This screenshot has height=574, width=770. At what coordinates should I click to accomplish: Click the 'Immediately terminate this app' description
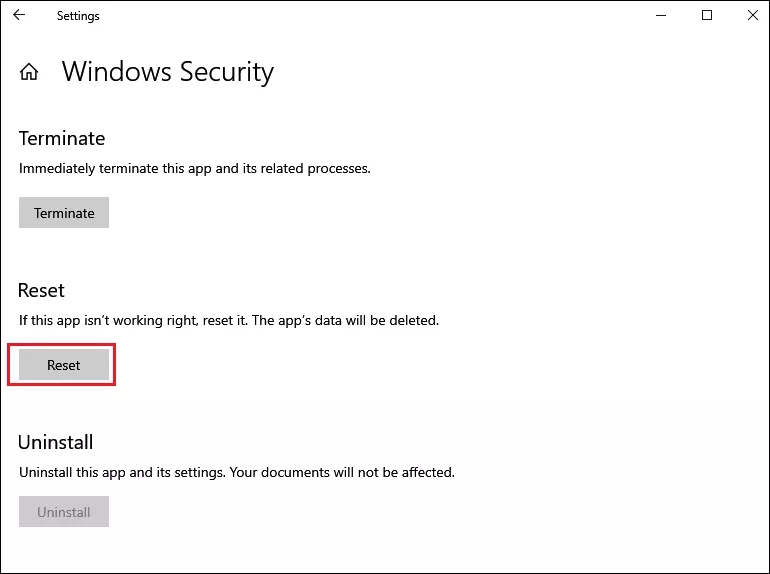coord(194,168)
